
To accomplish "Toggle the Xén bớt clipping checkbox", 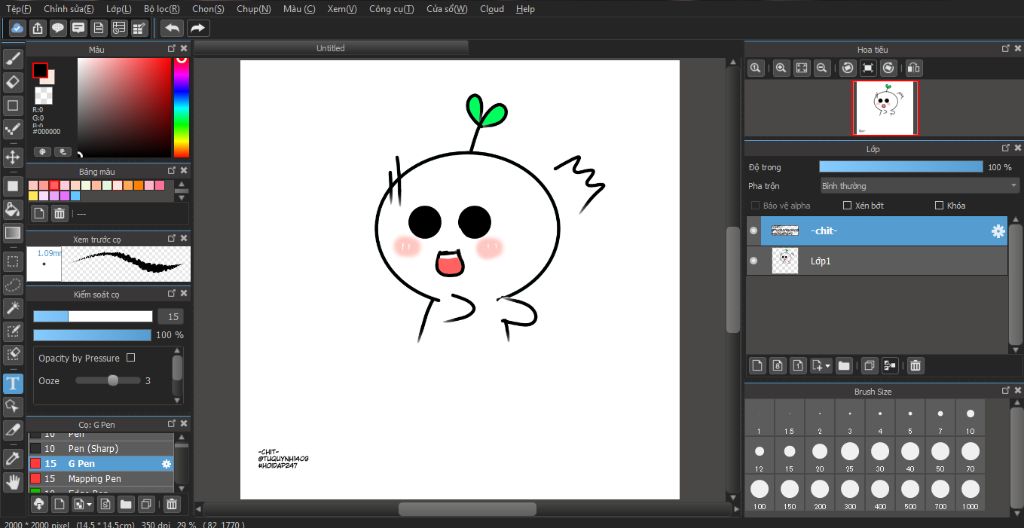I will point(848,205).
